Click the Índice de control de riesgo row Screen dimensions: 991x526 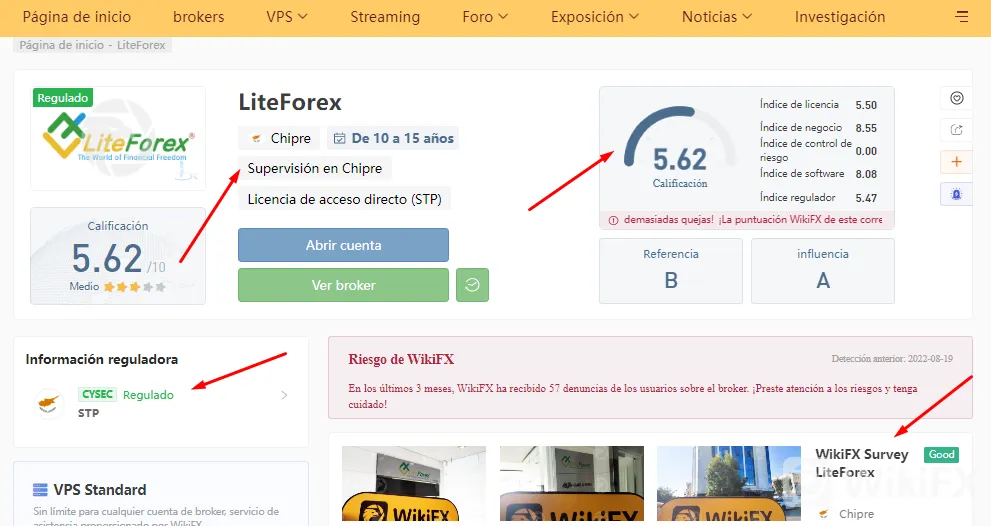tap(818, 150)
